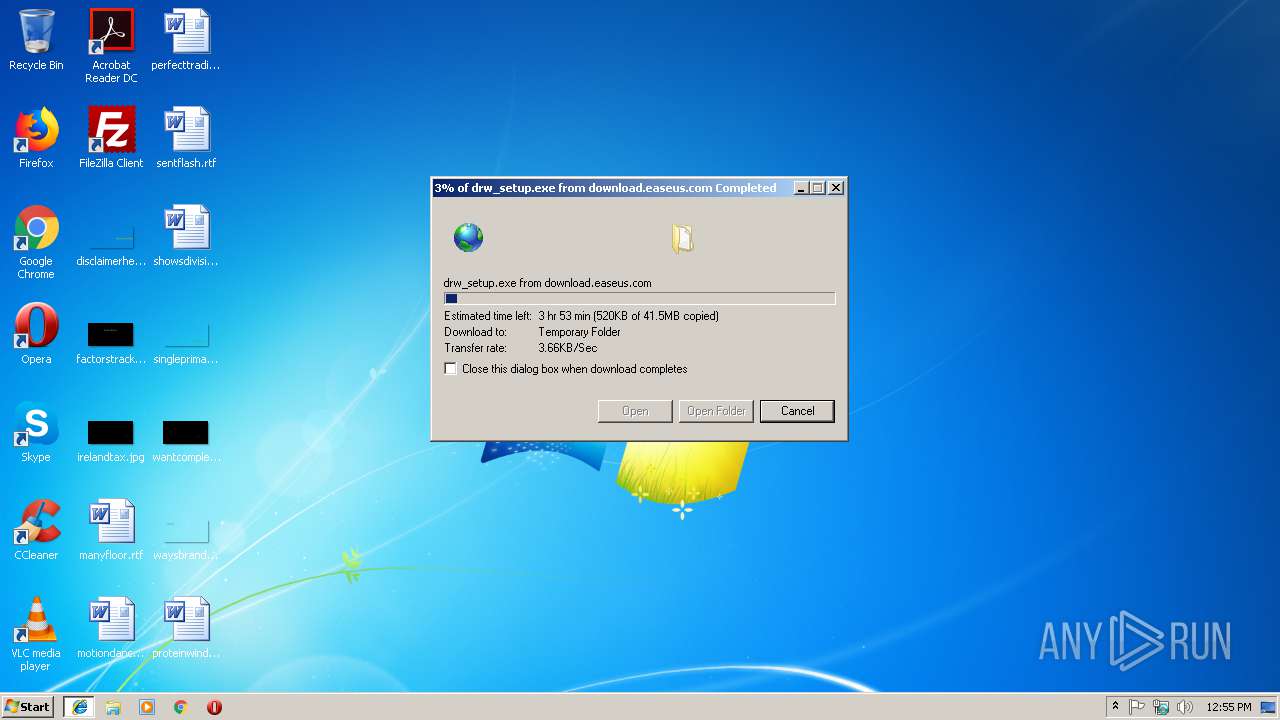The height and width of the screenshot is (720, 1280).
Task: Show hidden system tray icons
Action: (1115, 707)
